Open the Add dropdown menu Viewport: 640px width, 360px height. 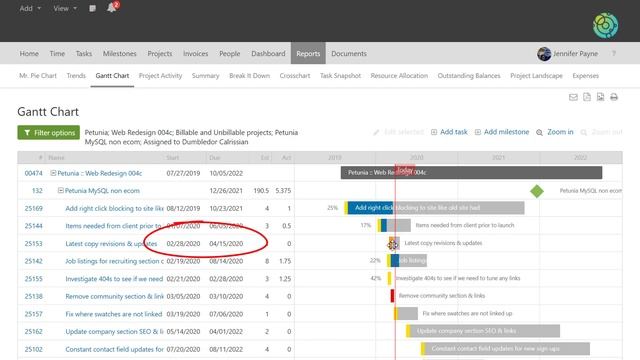pyautogui.click(x=30, y=8)
